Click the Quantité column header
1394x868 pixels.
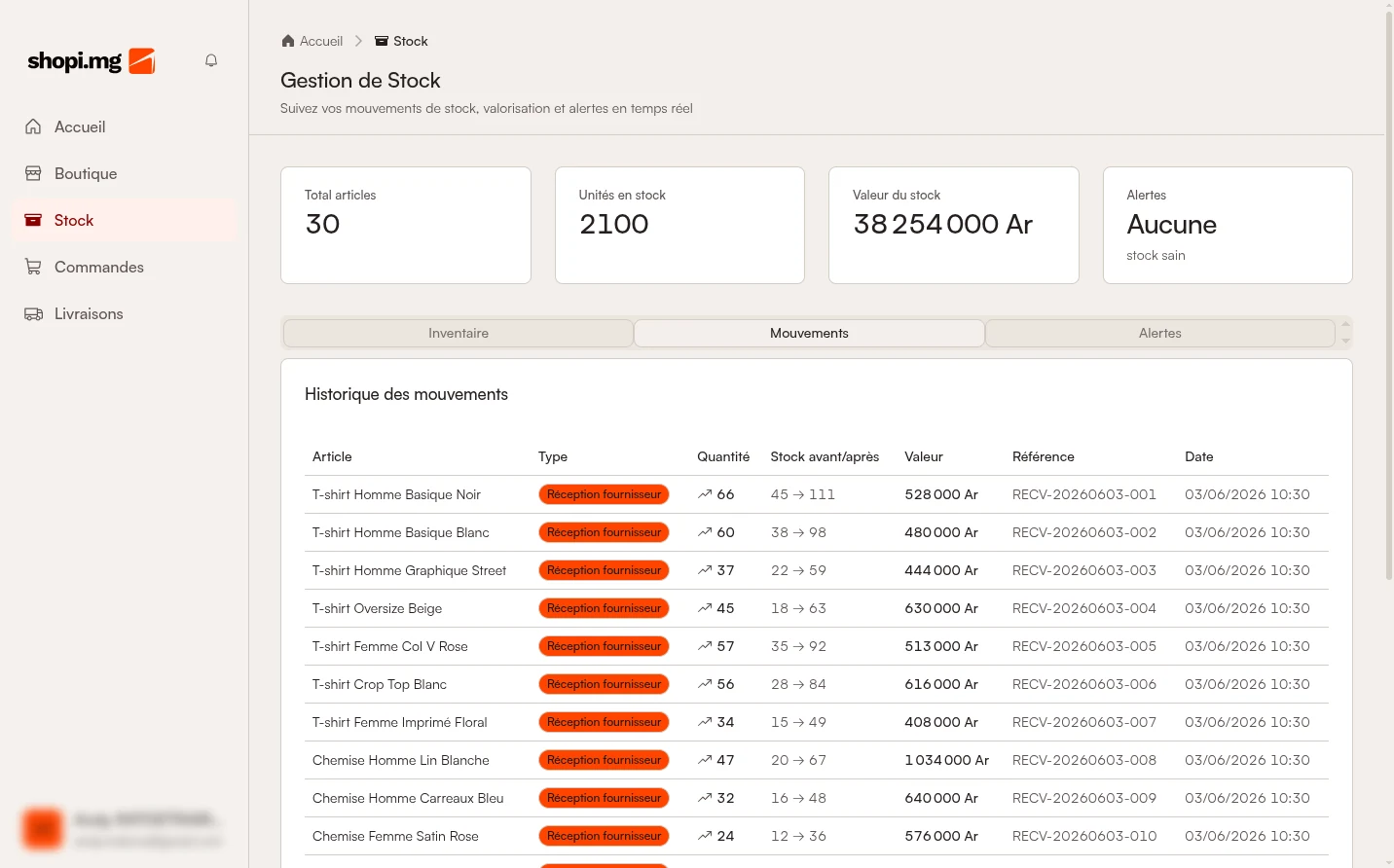tap(723, 456)
